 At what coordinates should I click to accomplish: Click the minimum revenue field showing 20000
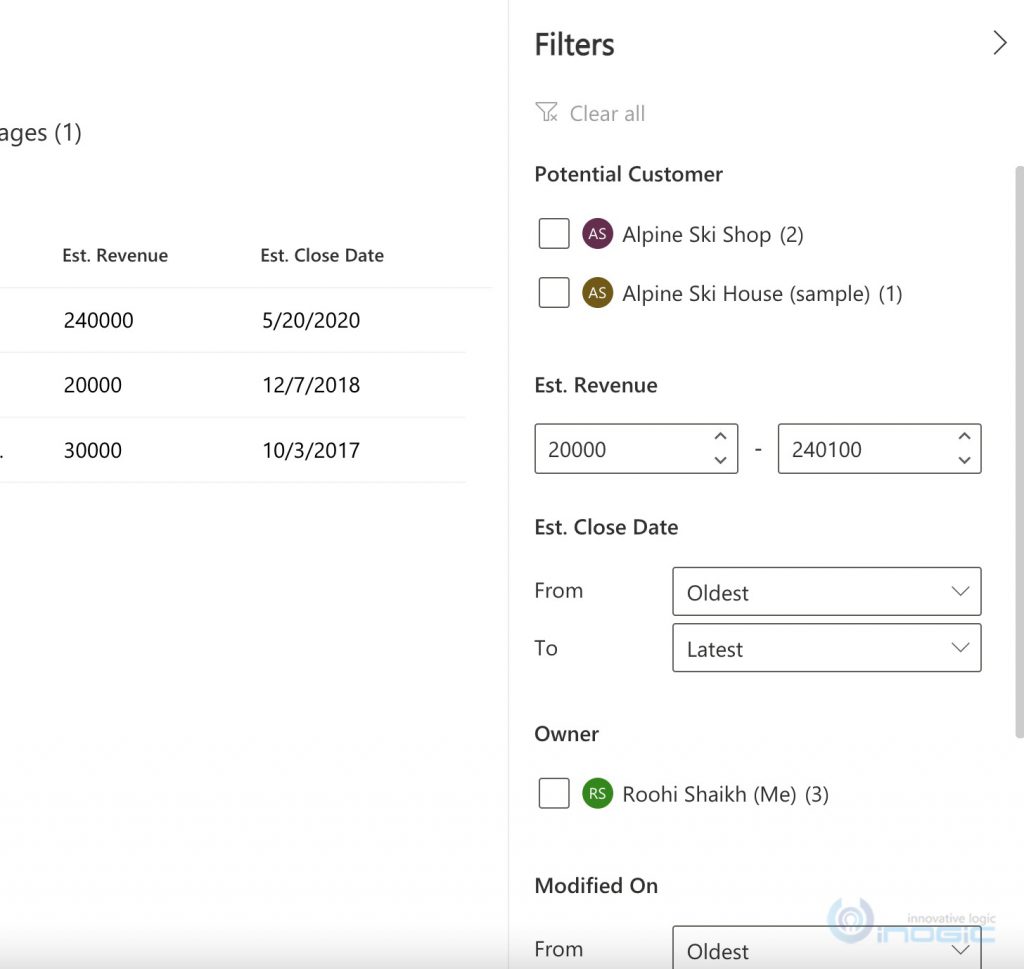(620, 449)
